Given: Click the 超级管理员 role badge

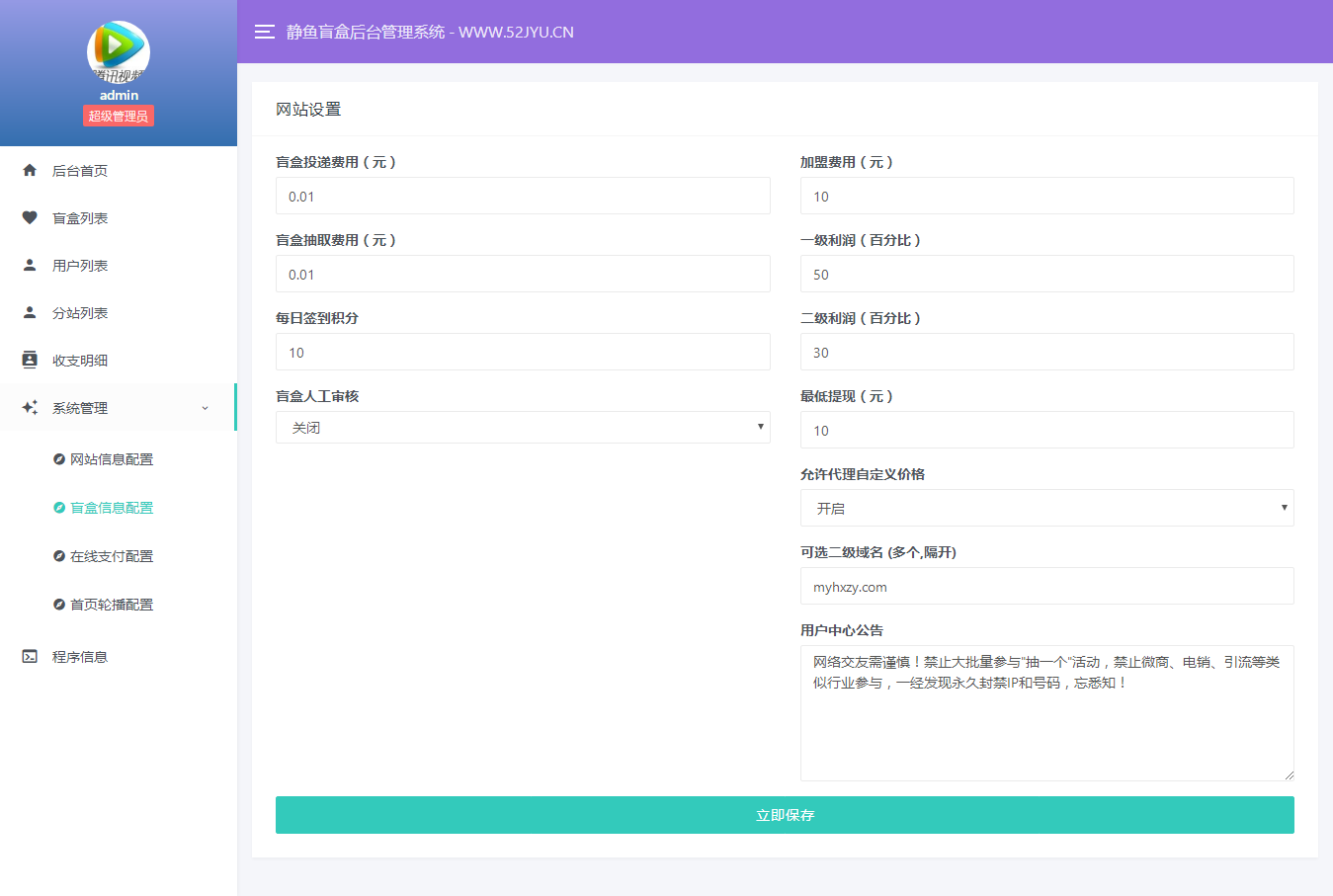Looking at the screenshot, I should coord(119,117).
